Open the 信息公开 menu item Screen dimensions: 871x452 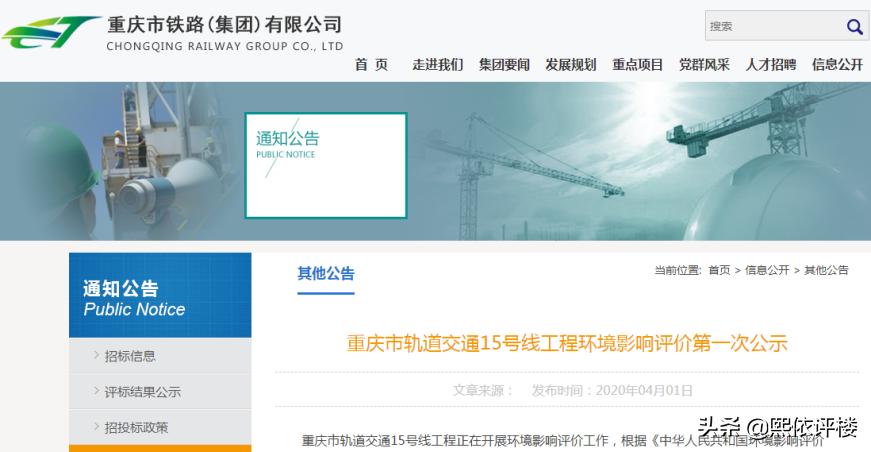click(838, 65)
